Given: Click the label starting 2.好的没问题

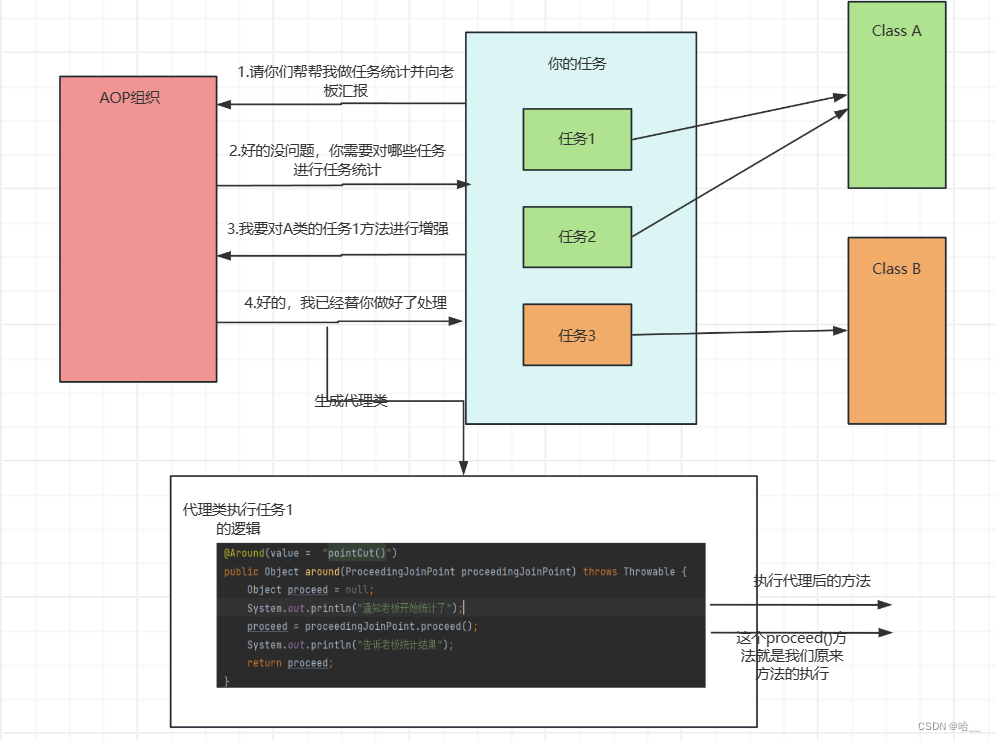Looking at the screenshot, I should coord(337,160).
